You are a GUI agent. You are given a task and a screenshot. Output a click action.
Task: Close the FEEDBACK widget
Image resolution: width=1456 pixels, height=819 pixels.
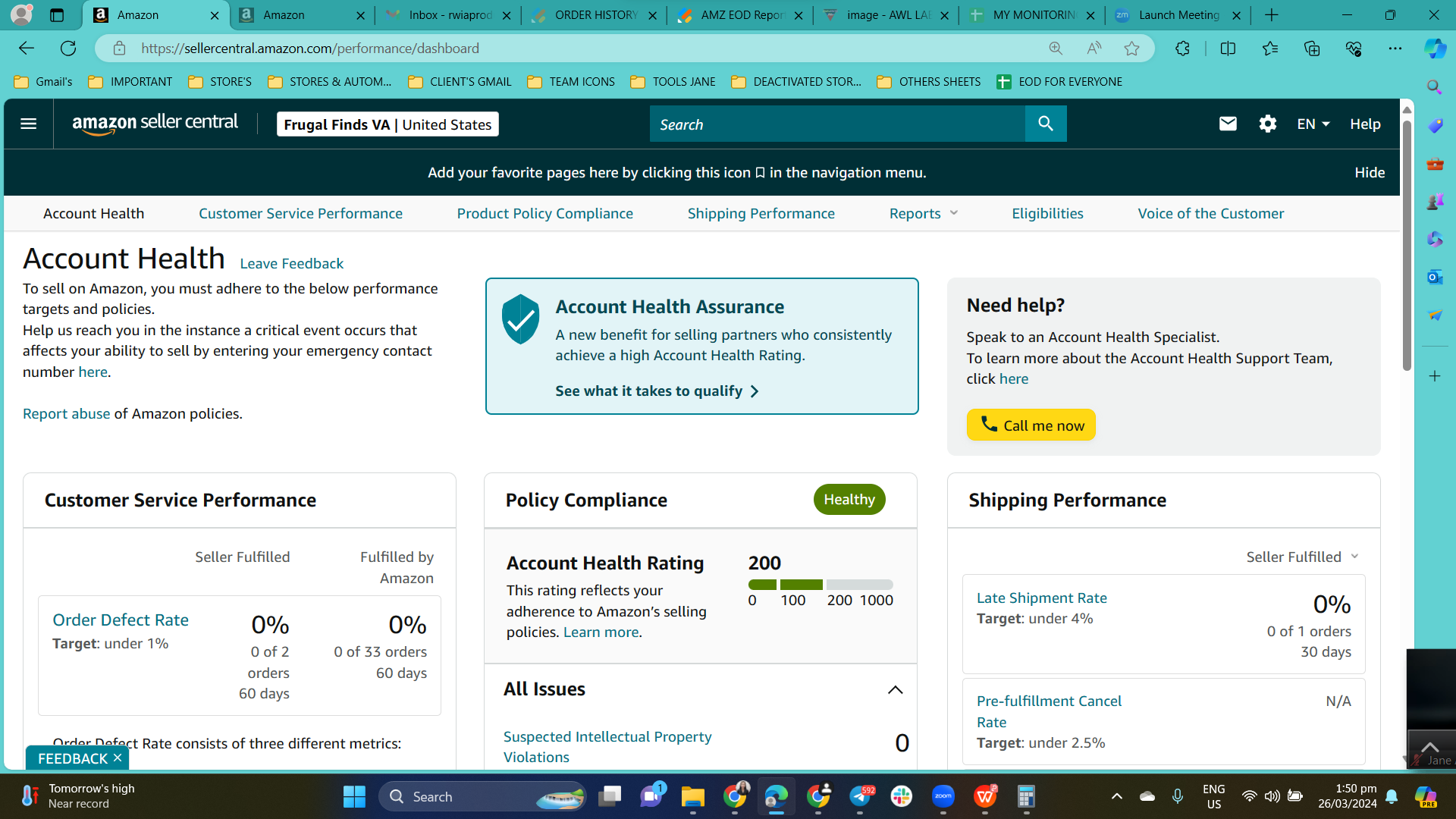[x=118, y=758]
